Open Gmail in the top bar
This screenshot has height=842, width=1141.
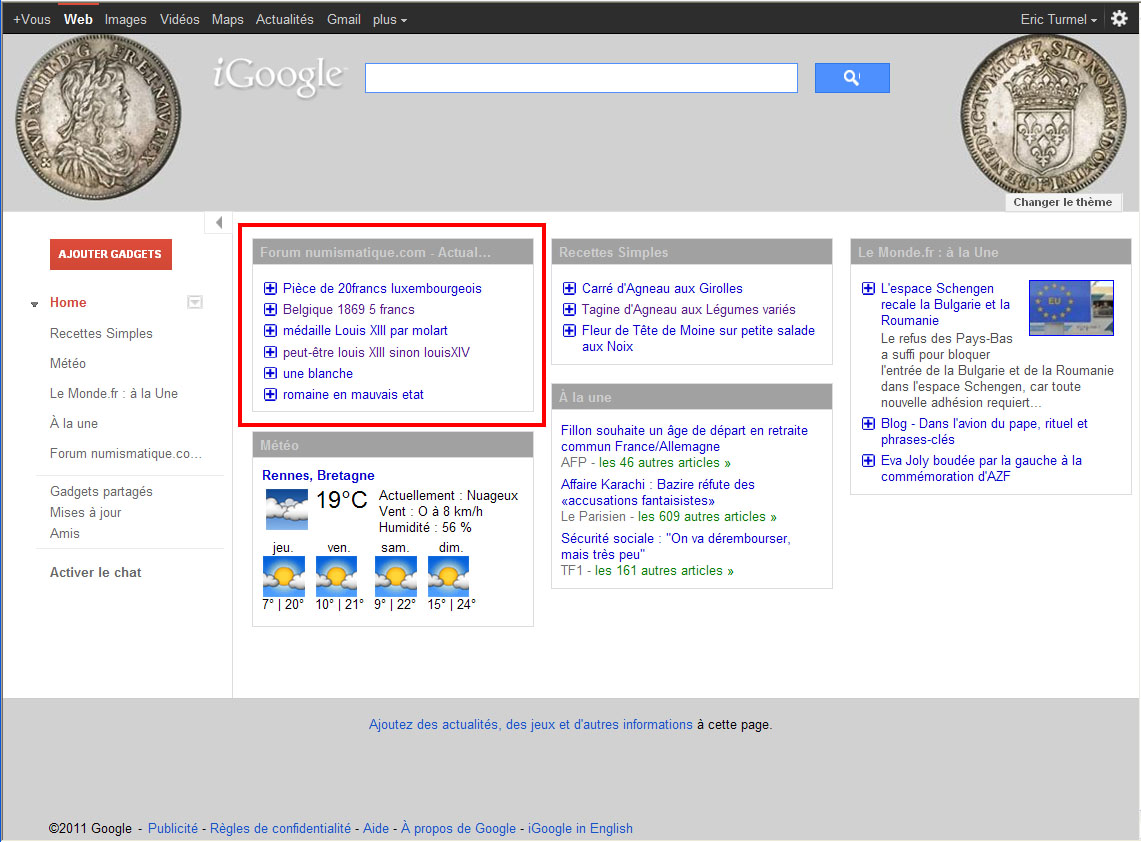click(343, 20)
